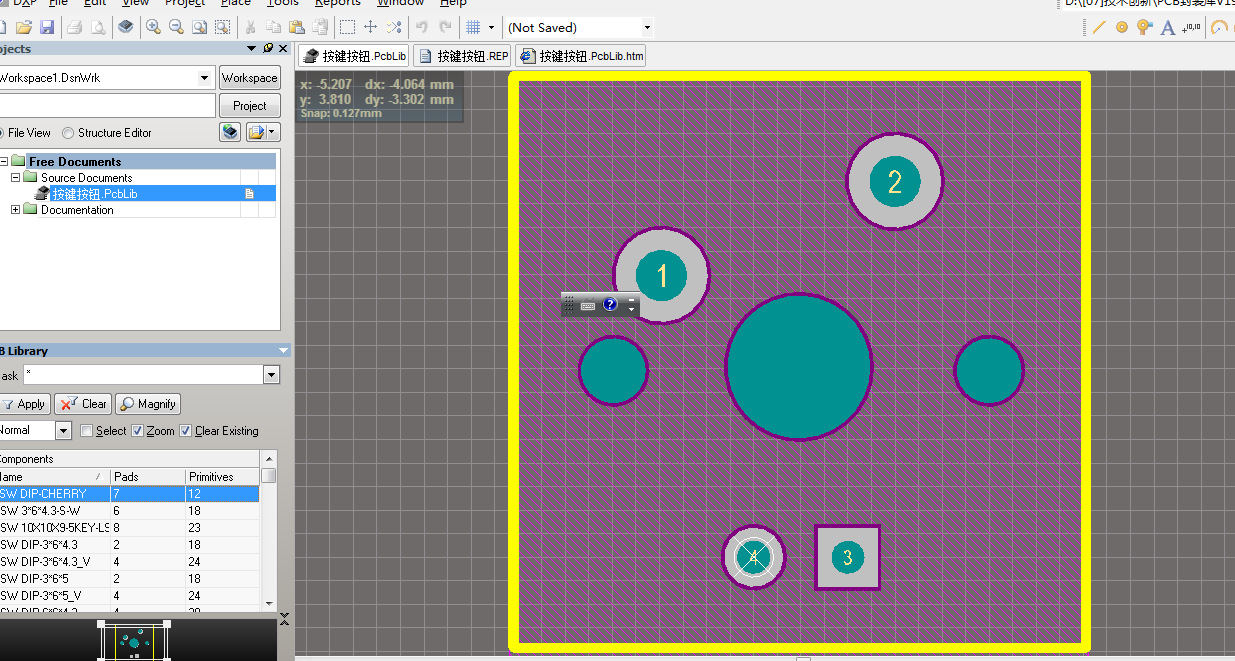Open the Help menu
This screenshot has width=1235, height=661.
(453, 3)
